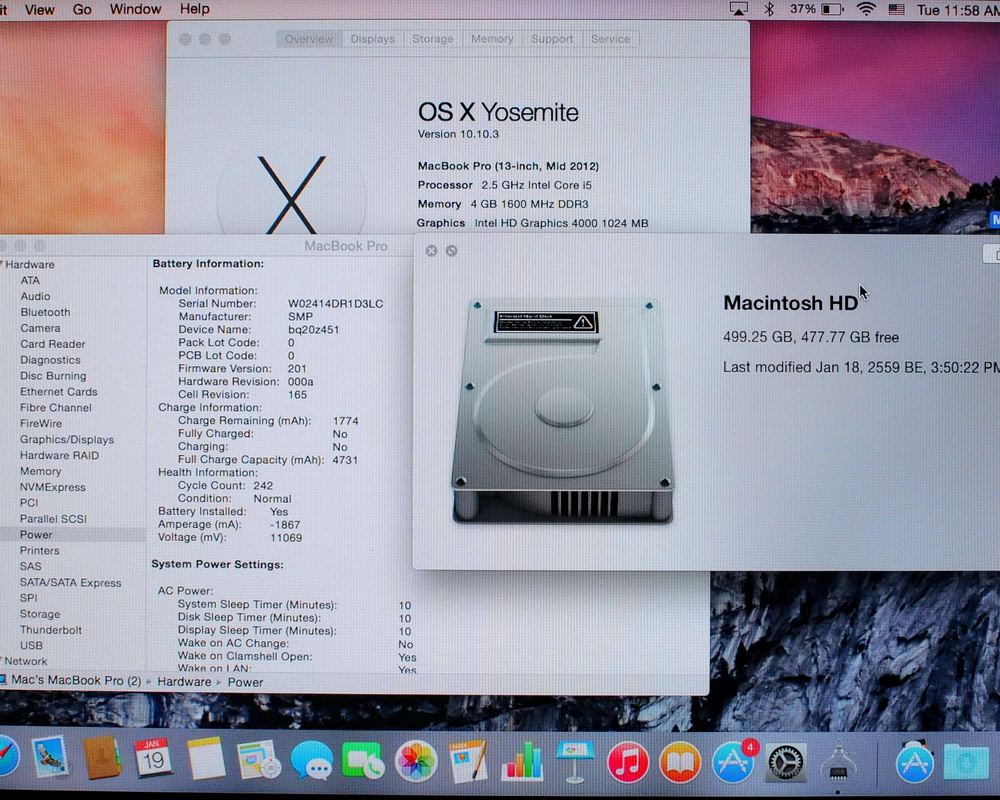Switch to the Displays tab

click(372, 39)
